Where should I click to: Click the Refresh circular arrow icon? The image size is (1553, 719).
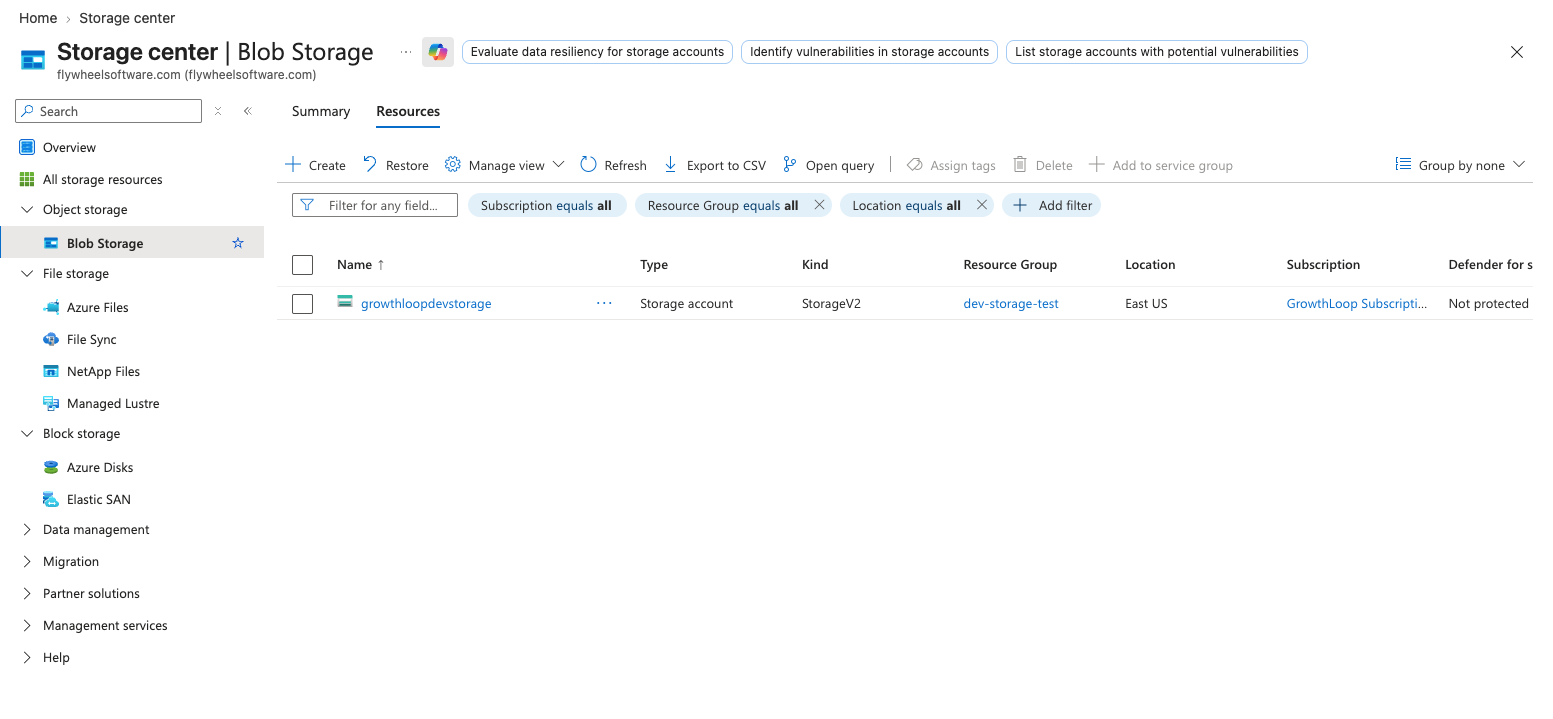pyautogui.click(x=588, y=164)
